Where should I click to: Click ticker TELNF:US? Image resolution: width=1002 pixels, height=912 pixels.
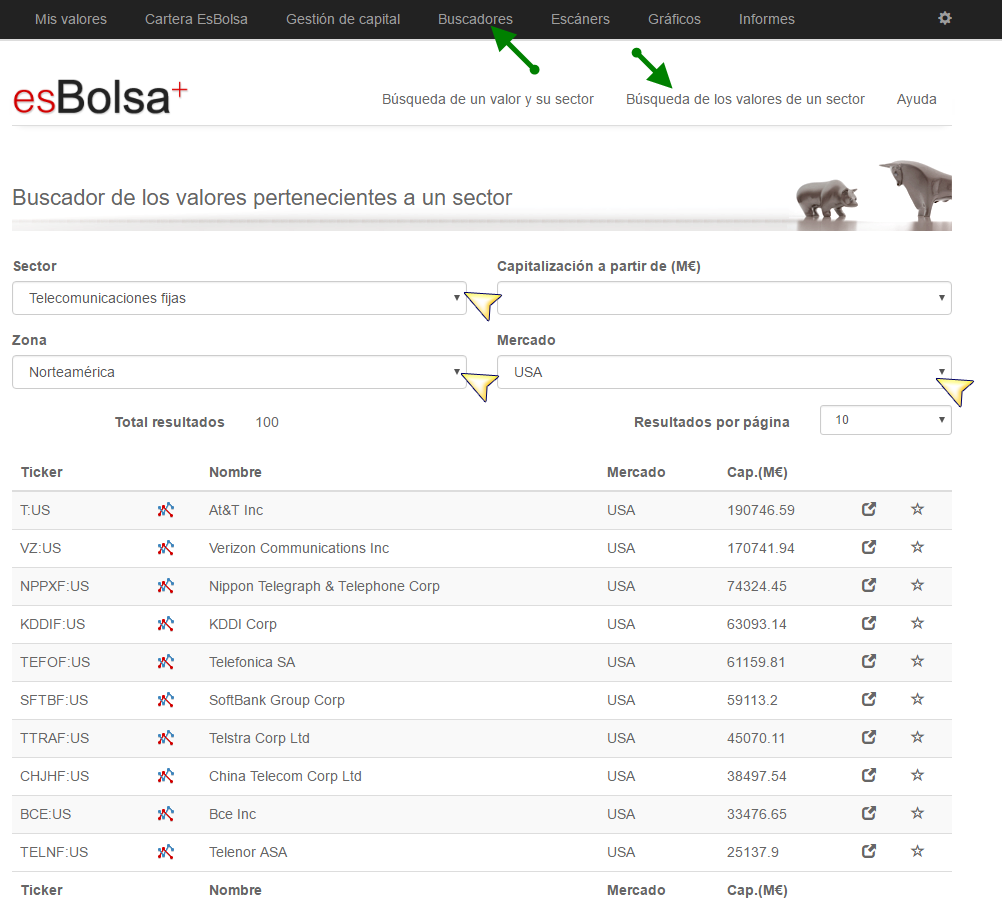click(54, 852)
